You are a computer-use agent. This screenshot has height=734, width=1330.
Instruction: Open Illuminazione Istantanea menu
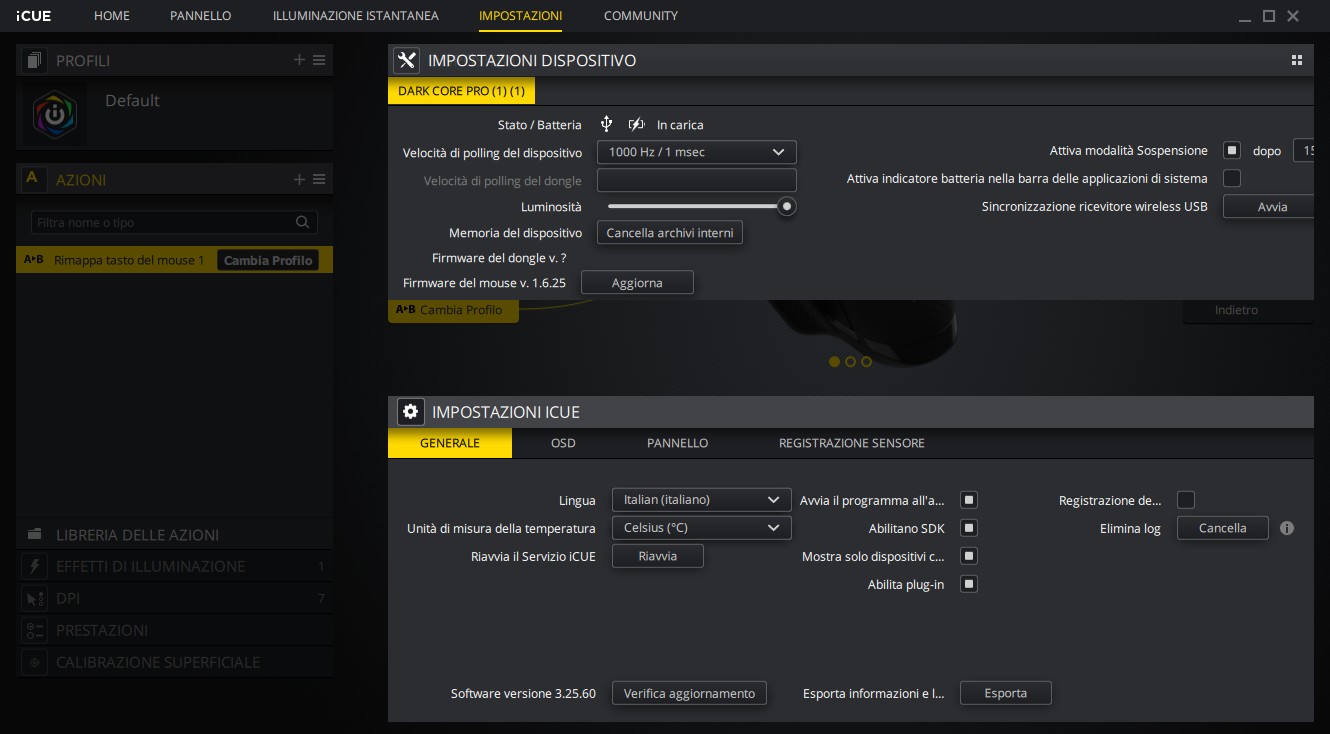pos(355,16)
